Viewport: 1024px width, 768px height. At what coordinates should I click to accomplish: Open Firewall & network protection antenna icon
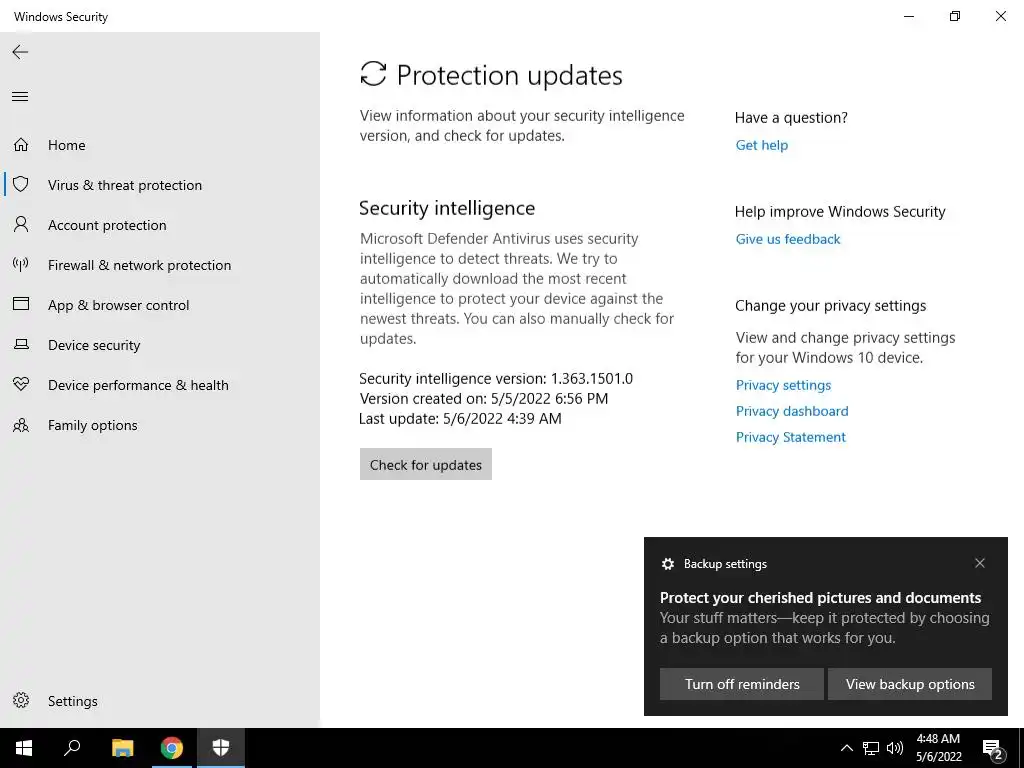(21, 264)
